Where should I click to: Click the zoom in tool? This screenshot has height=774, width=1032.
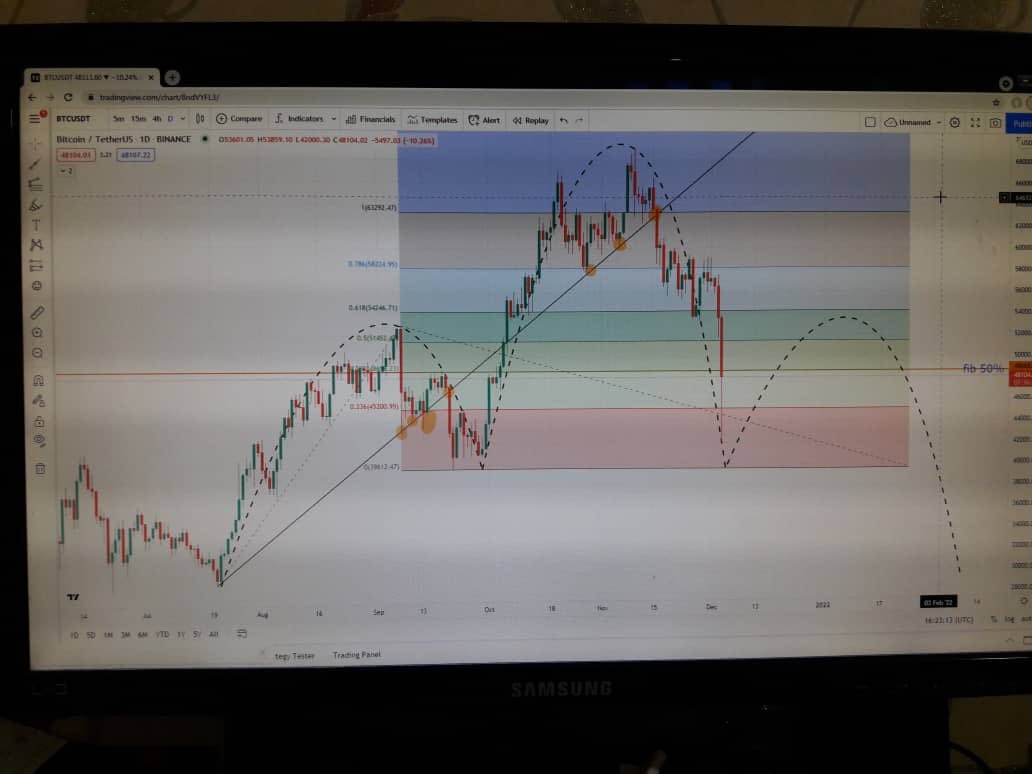tap(38, 333)
